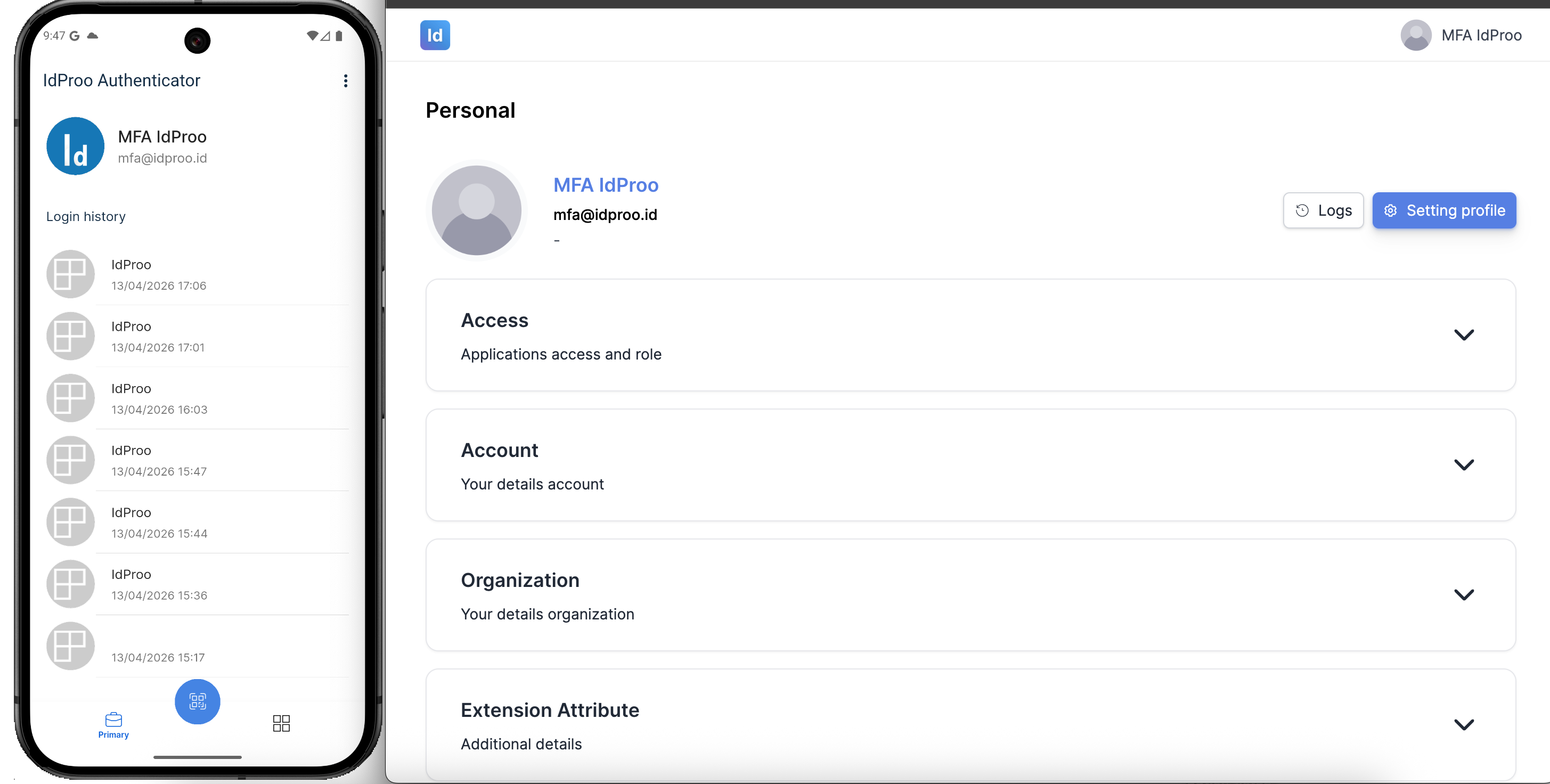Click the Organization card title
The height and width of the screenshot is (784, 1550).
point(520,581)
